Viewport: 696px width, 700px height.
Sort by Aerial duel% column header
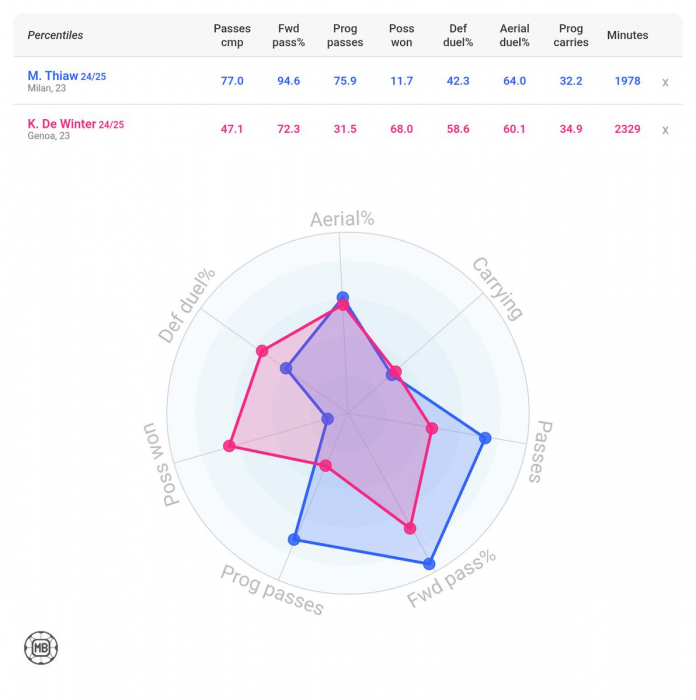(x=514, y=35)
